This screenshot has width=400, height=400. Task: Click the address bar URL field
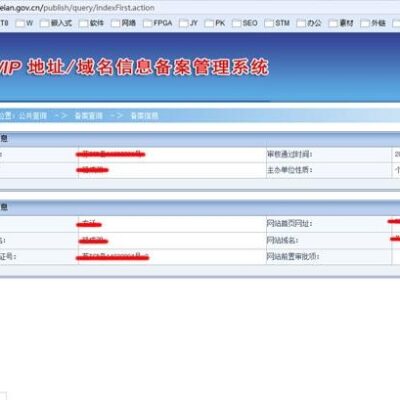tap(200, 8)
